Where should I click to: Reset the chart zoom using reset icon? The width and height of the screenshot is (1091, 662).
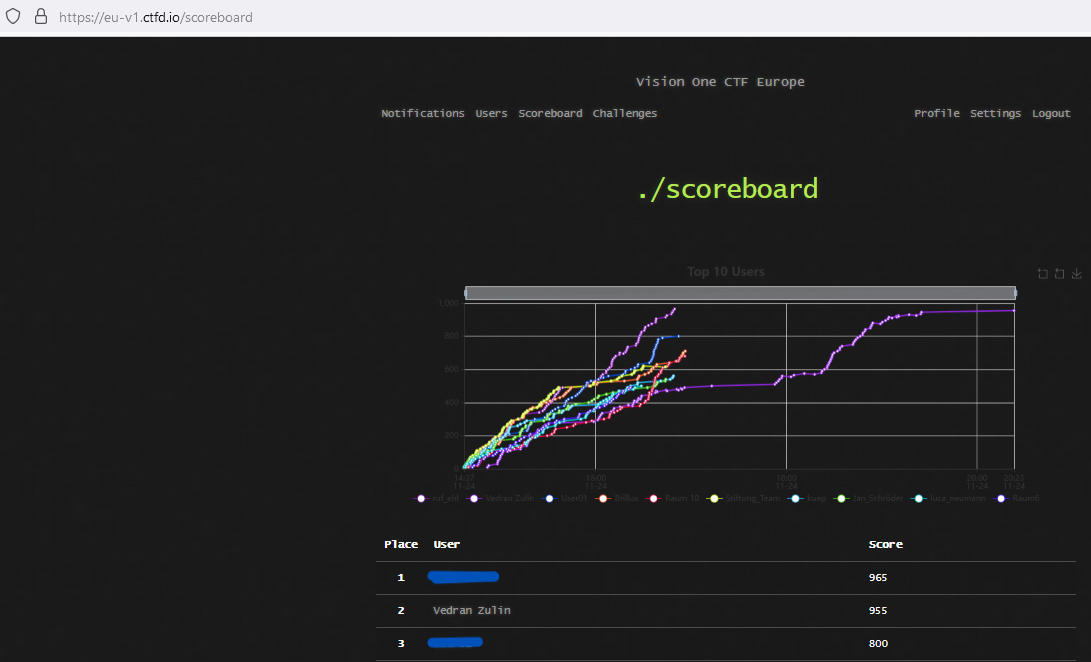[1059, 273]
